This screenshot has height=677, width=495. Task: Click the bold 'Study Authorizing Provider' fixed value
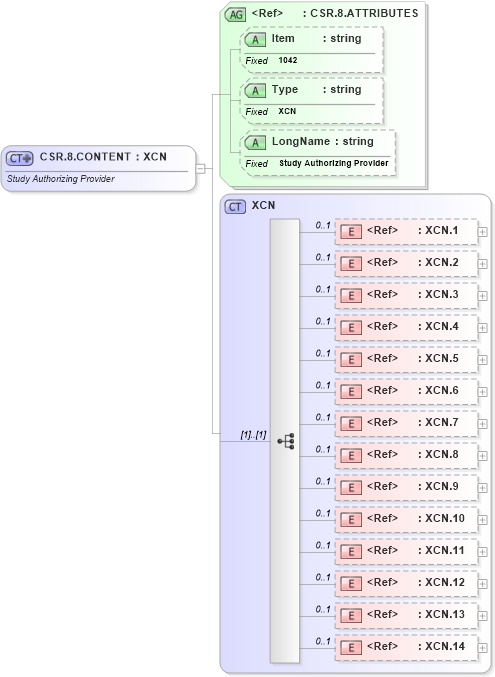pyautogui.click(x=334, y=163)
